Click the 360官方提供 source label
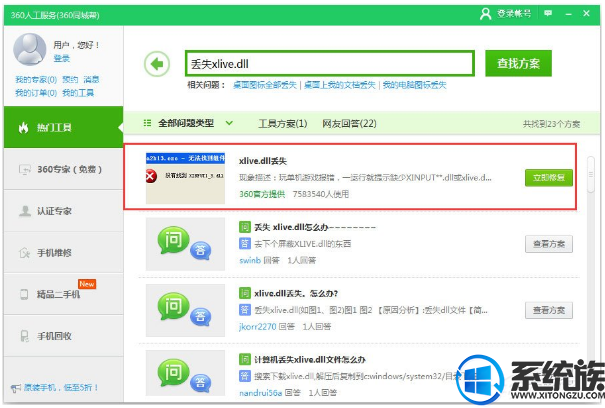This screenshot has height=408, width=605. point(262,194)
